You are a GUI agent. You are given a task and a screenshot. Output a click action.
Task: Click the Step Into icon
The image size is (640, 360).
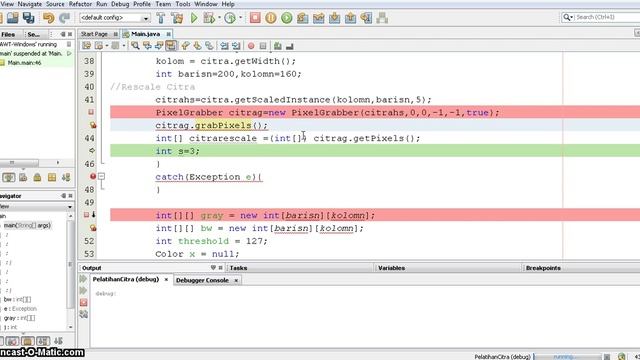(334, 18)
